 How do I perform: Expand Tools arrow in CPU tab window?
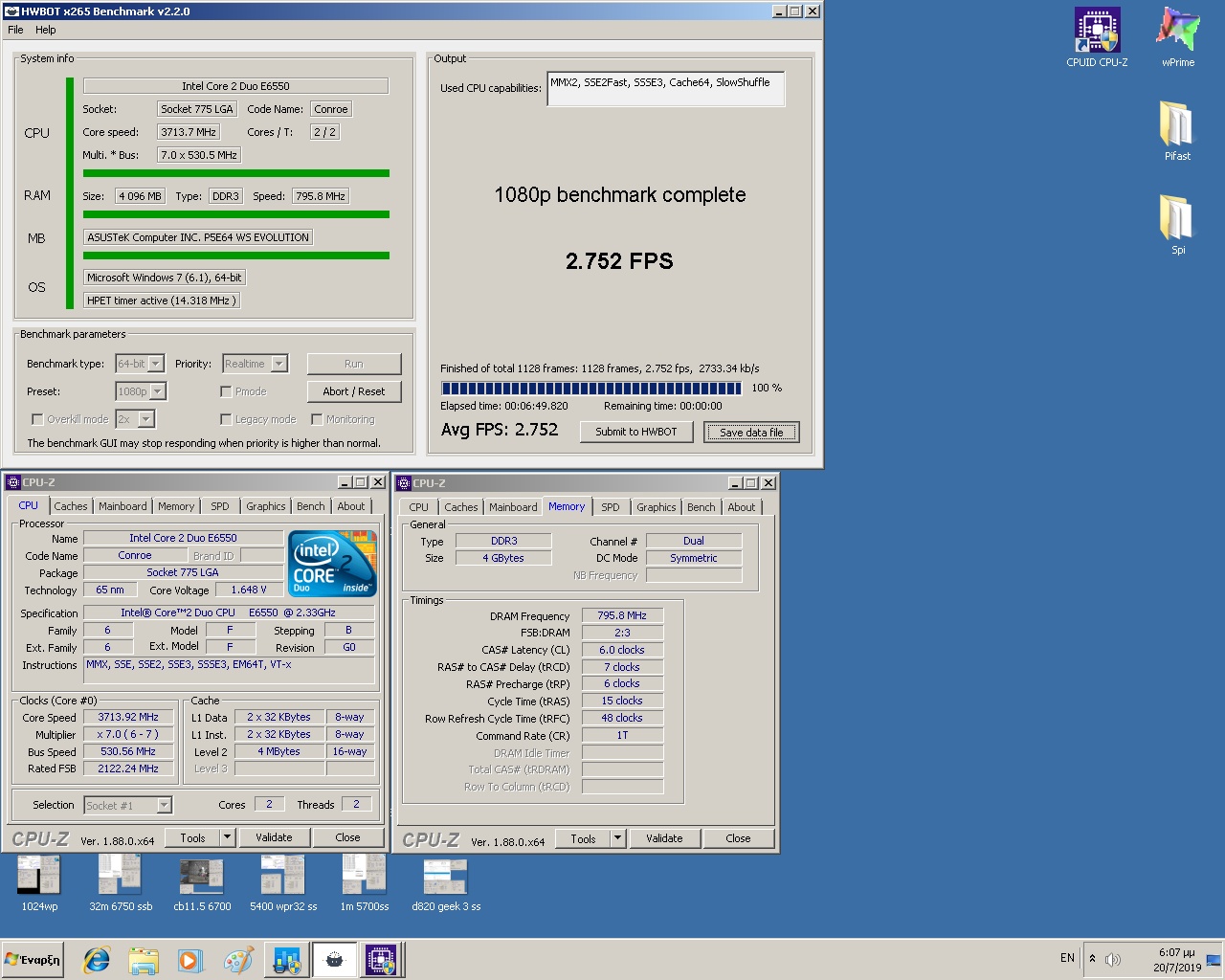[x=228, y=837]
